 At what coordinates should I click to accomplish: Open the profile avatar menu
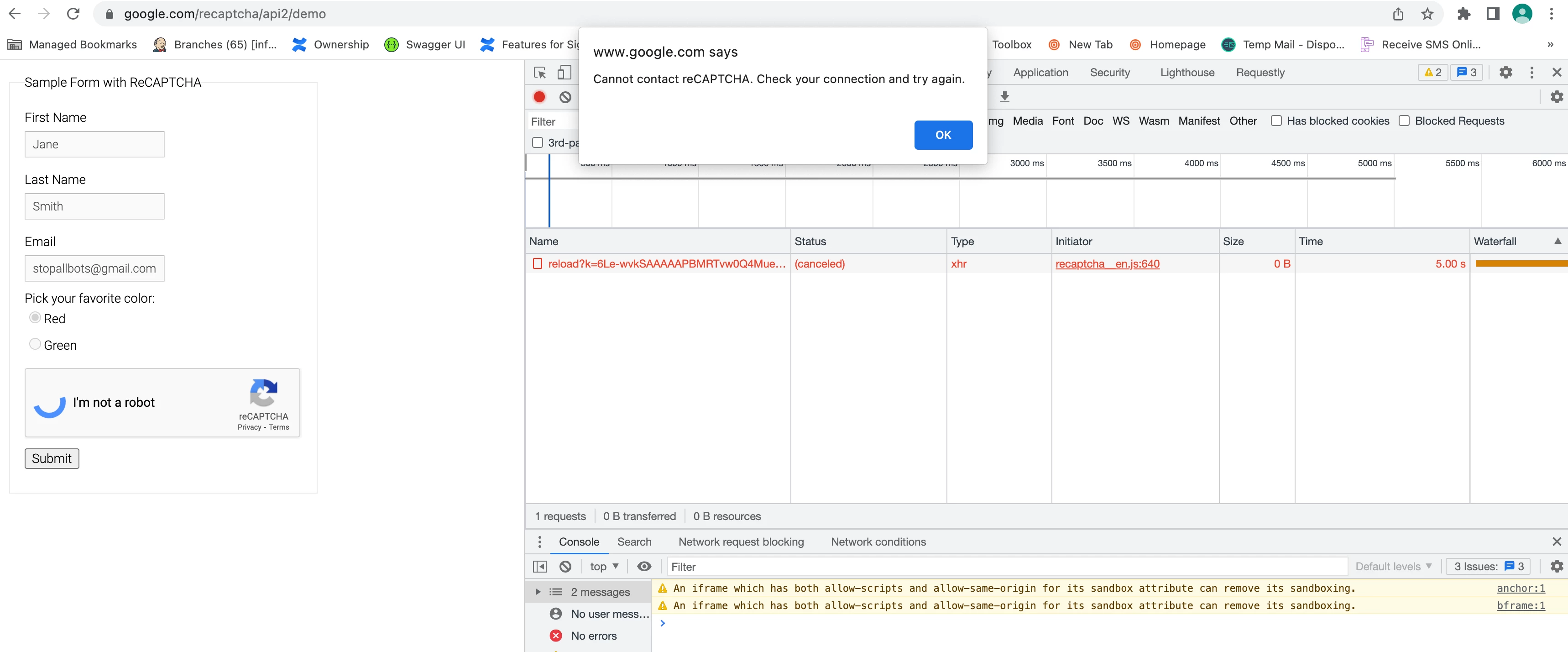coord(1522,13)
